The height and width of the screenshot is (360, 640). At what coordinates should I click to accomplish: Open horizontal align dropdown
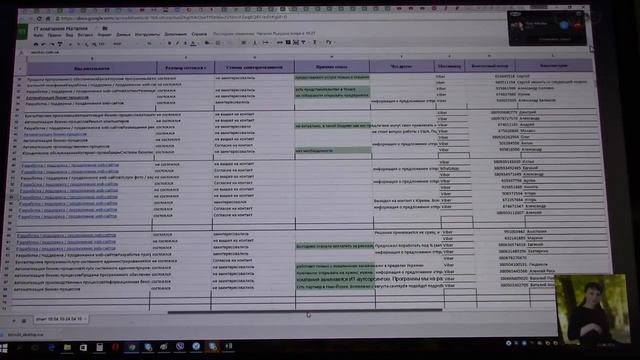(244, 42)
